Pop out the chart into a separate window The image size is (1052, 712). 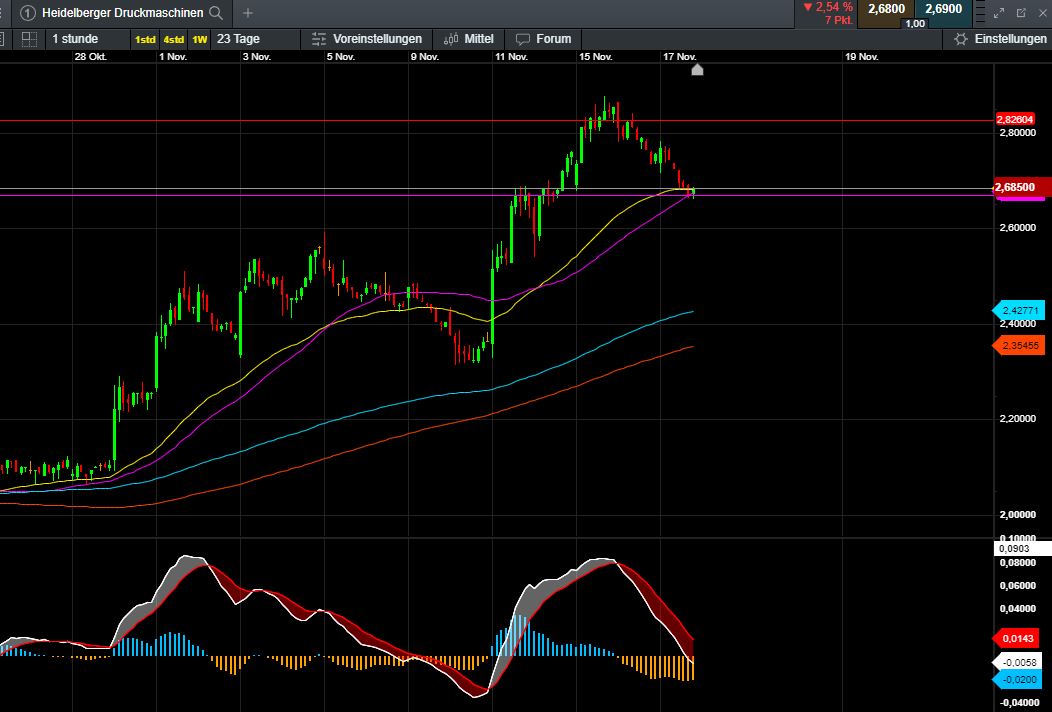pyautogui.click(x=1021, y=13)
